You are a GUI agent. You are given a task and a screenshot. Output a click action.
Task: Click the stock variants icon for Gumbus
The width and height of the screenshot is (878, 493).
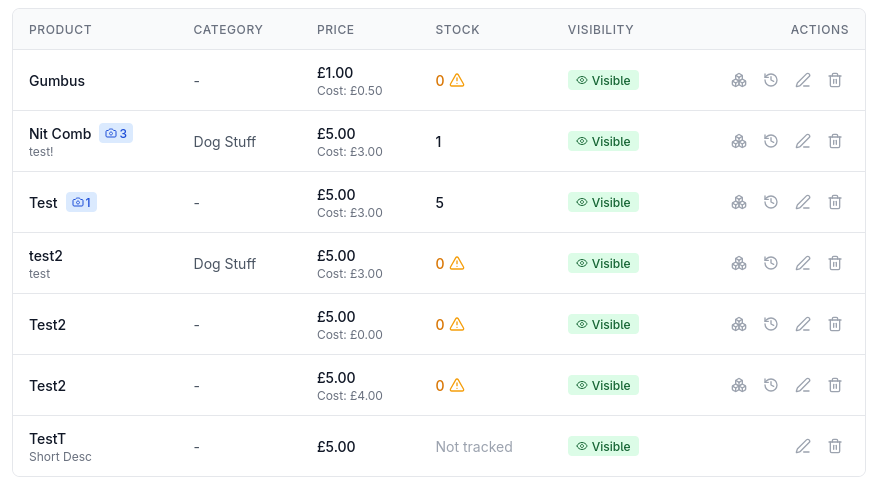(x=739, y=80)
